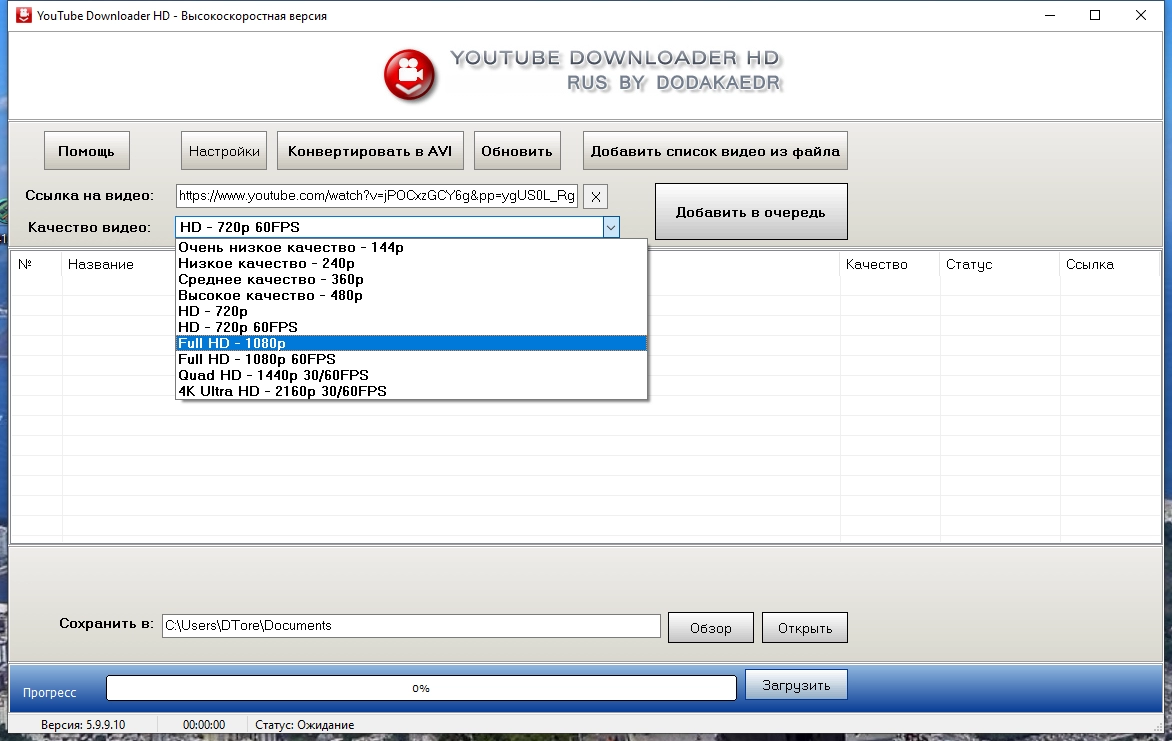Maximize the YouTube Downloader HD window

tap(1095, 15)
